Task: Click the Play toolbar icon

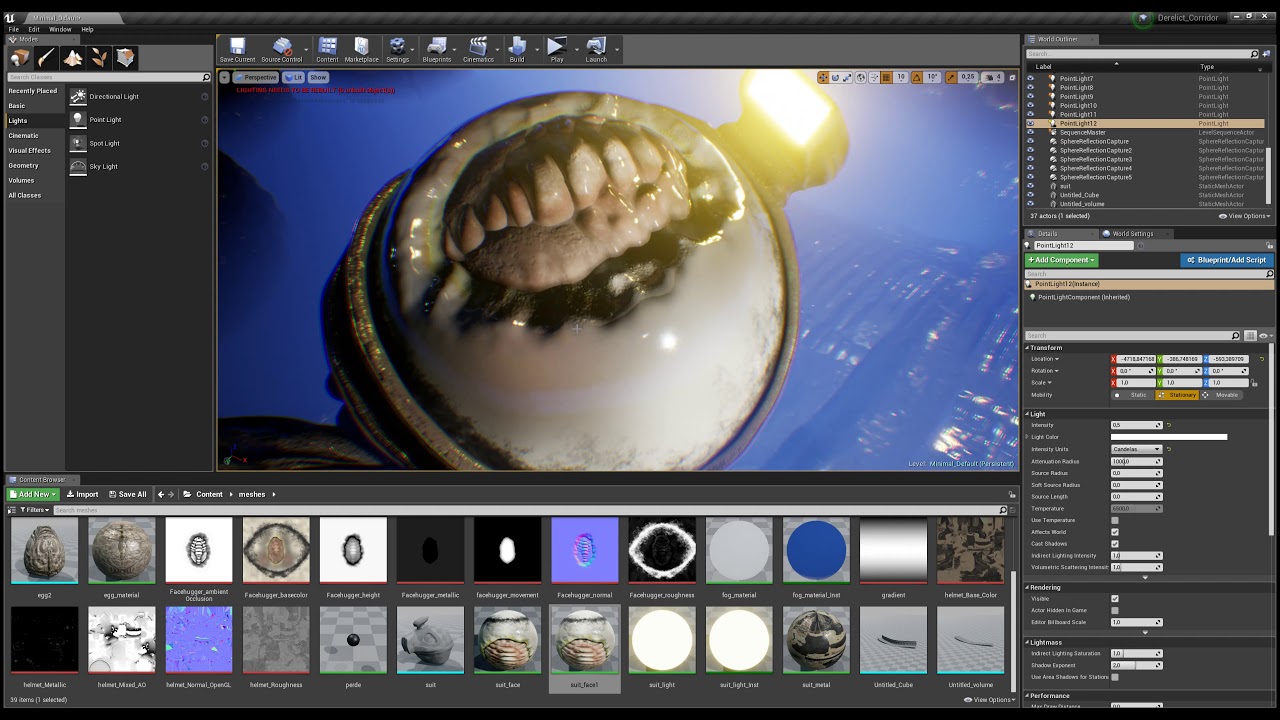Action: point(557,50)
